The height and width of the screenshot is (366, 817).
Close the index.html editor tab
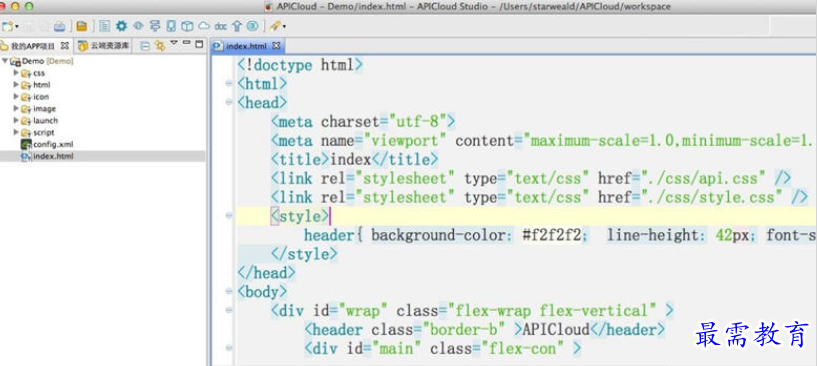point(276,46)
